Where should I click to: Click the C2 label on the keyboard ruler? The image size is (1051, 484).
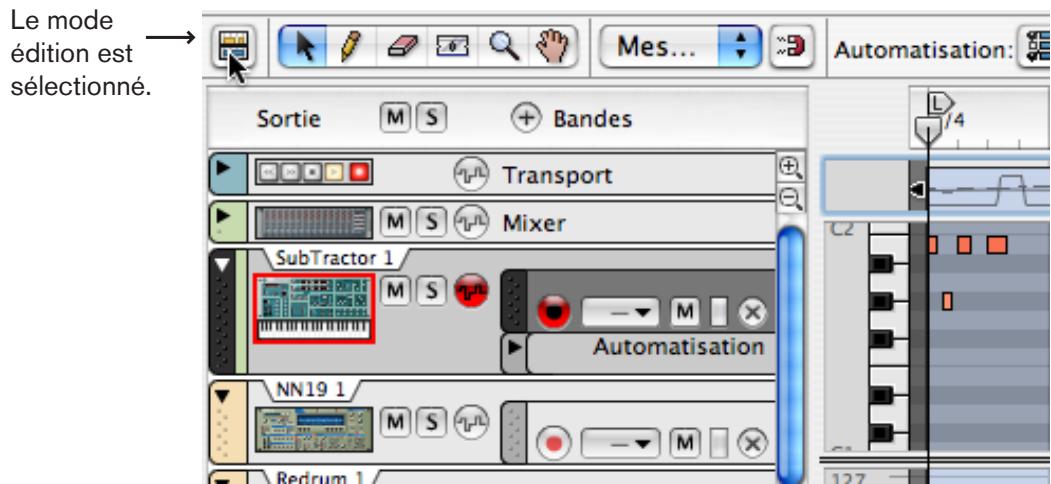pos(841,229)
